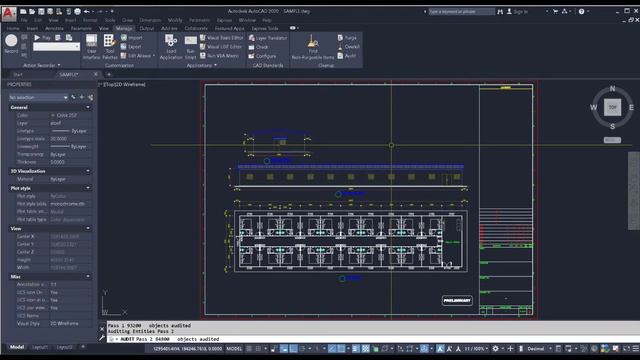Viewport: 640px width, 360px height.
Task: Toggle snap mode in status bar
Action: pyautogui.click(x=258, y=349)
